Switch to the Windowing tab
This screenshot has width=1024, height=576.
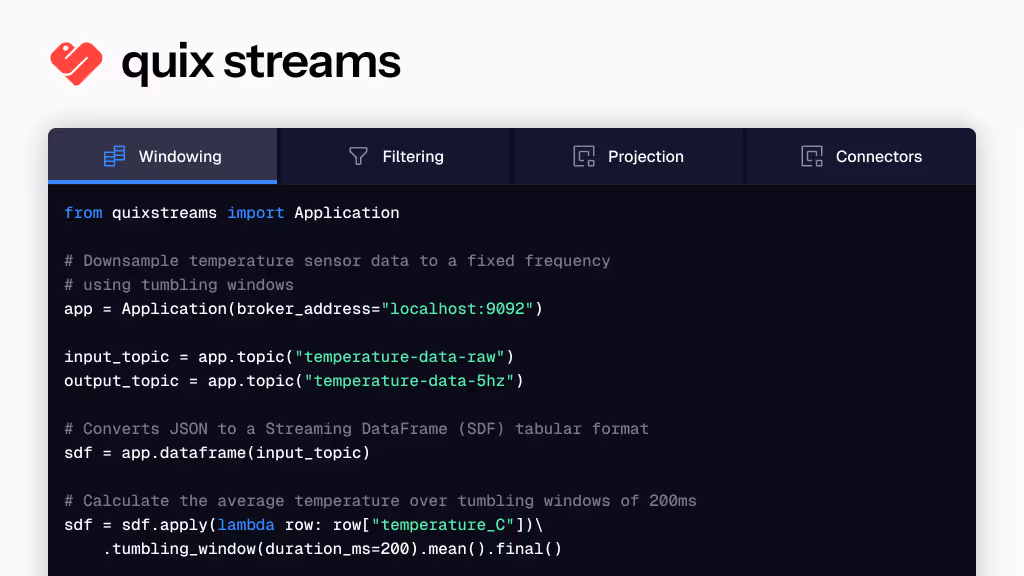pos(163,156)
